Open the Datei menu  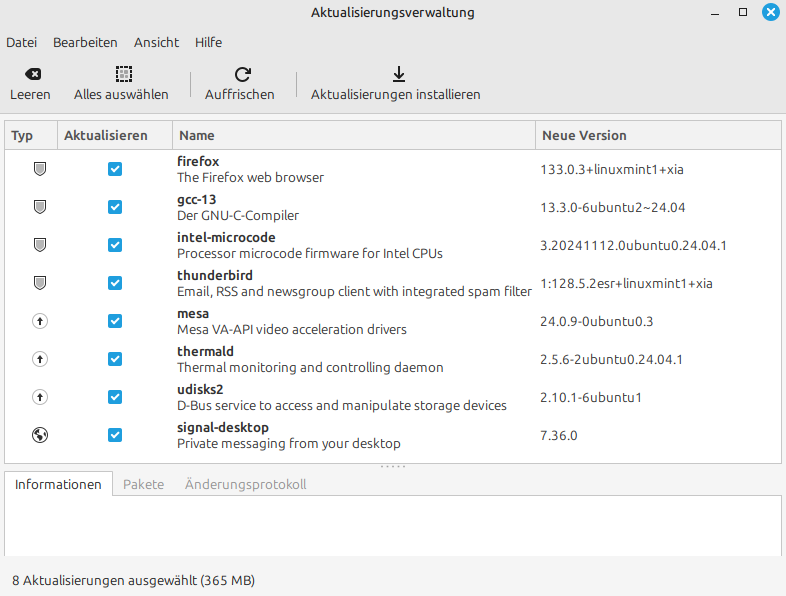[22, 43]
